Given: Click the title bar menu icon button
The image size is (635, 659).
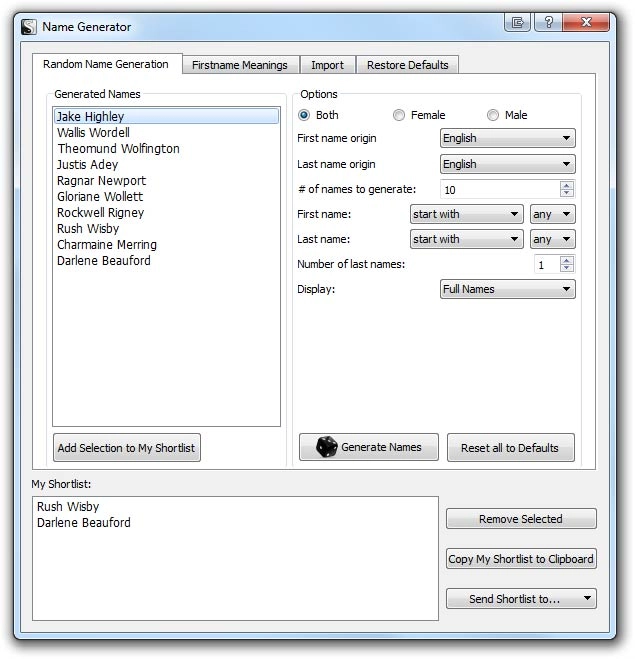Looking at the screenshot, I should (517, 22).
